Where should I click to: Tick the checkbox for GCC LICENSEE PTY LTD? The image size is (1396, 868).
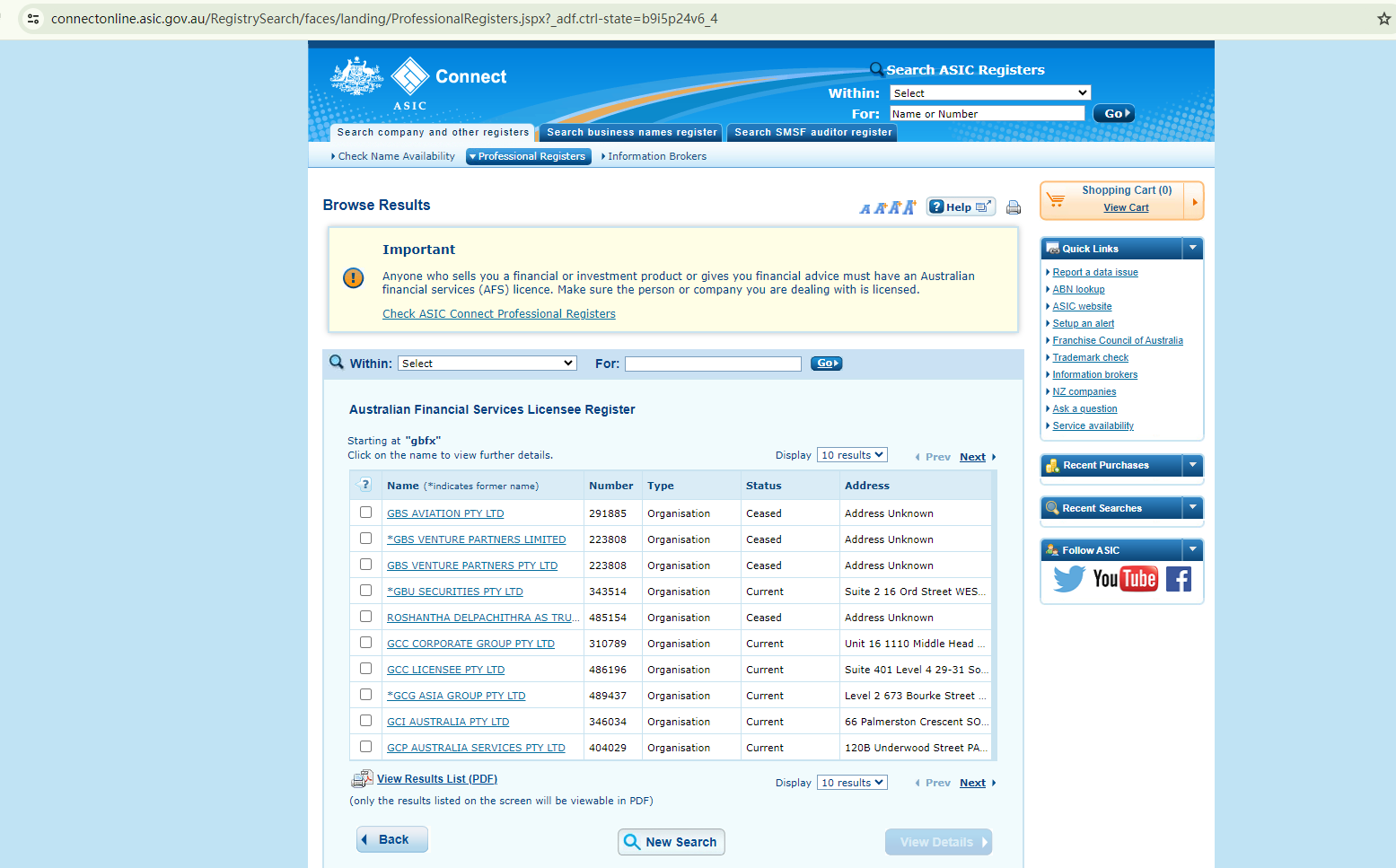[x=365, y=669]
